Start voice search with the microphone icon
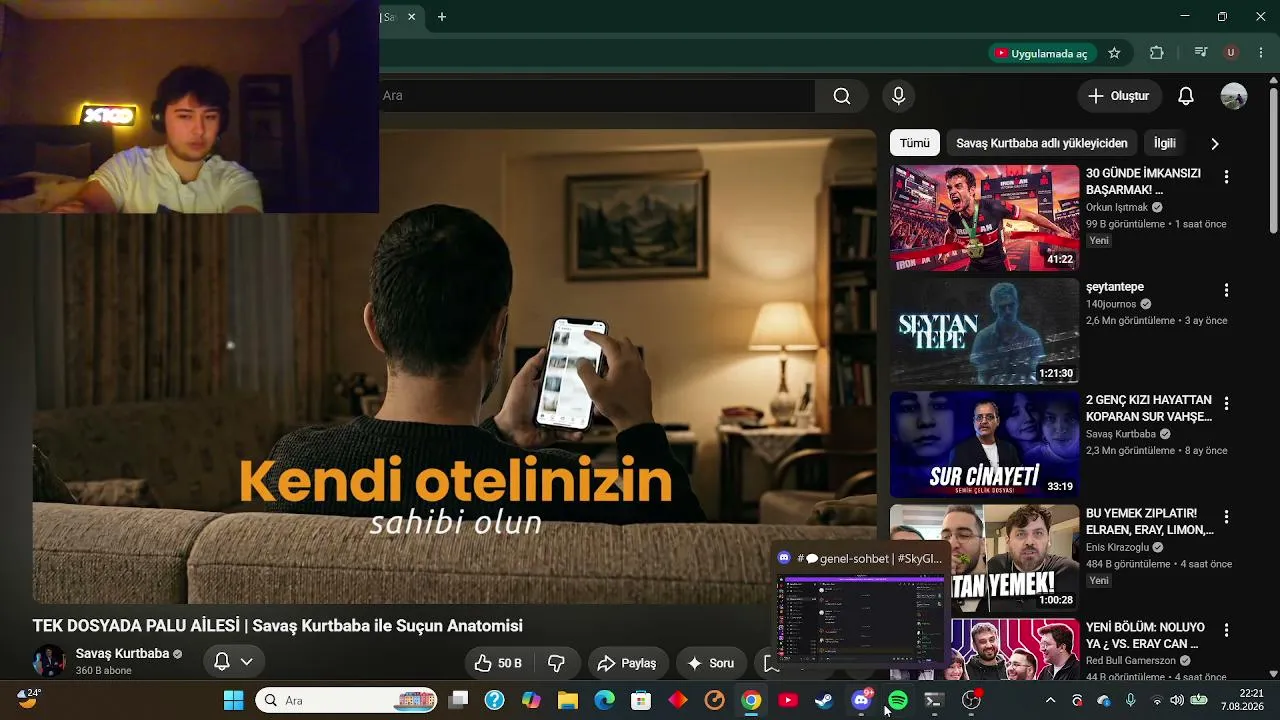Image resolution: width=1280 pixels, height=720 pixels. click(898, 96)
